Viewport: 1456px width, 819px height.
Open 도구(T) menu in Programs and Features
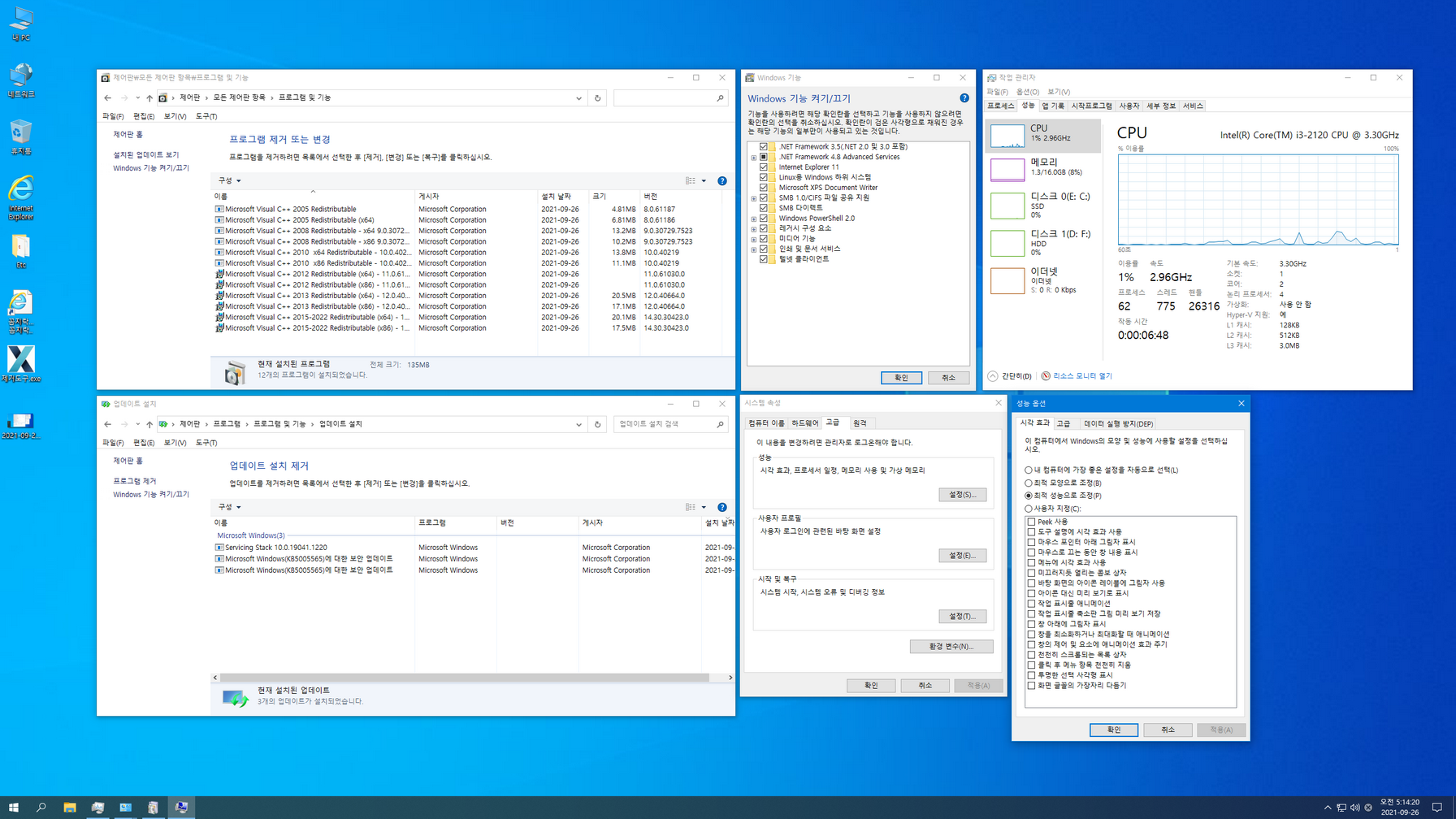(x=206, y=116)
